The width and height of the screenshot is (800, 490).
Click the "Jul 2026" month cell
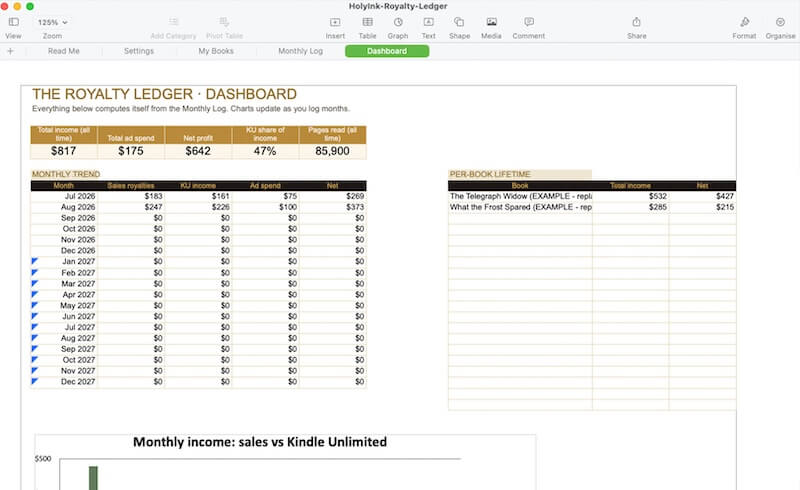click(x=64, y=196)
